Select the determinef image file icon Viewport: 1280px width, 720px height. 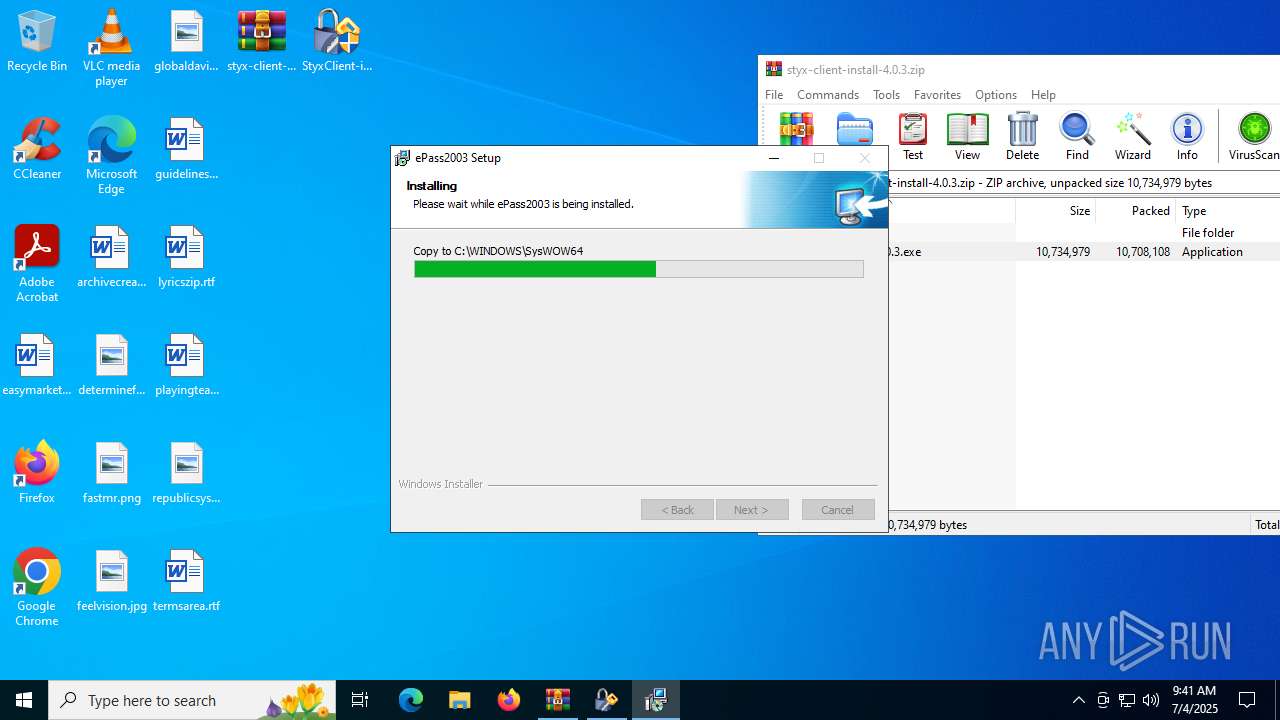coord(111,366)
